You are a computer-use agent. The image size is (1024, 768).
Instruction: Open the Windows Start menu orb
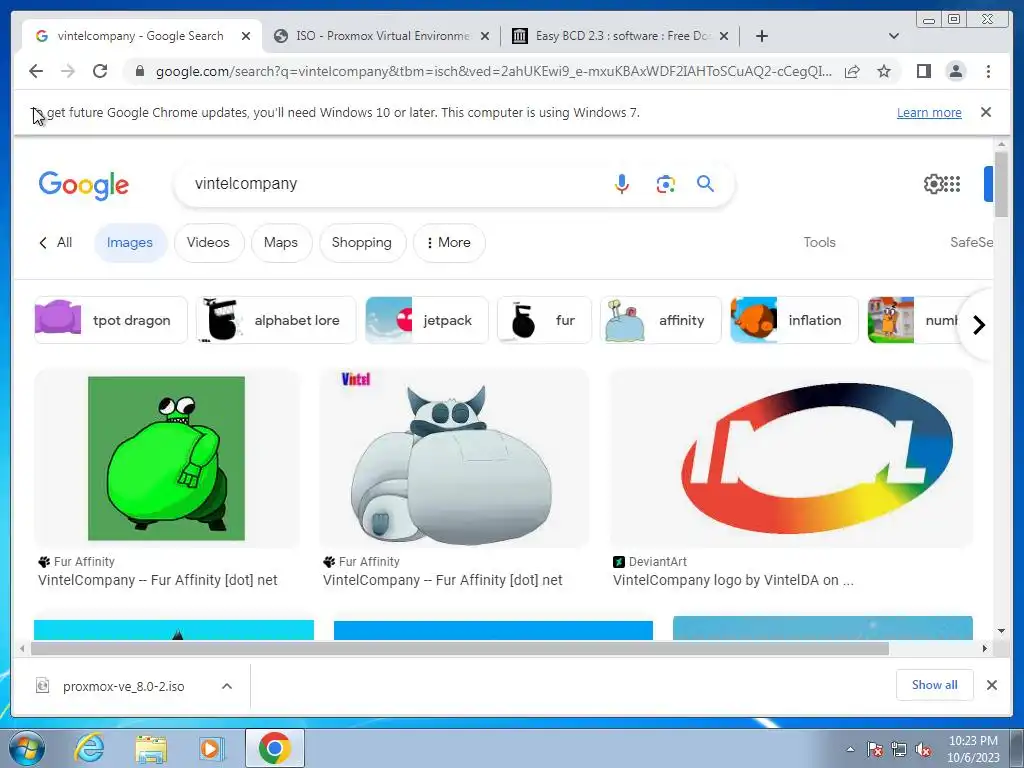point(26,748)
